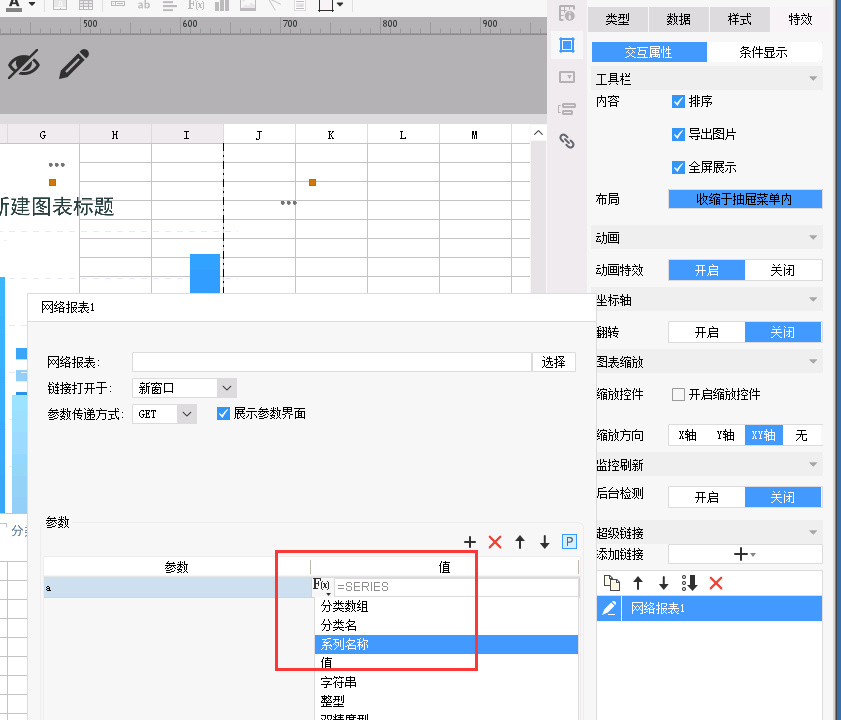The width and height of the screenshot is (841, 720).
Task: Move parameter down with the arrow icon
Action: click(x=545, y=542)
